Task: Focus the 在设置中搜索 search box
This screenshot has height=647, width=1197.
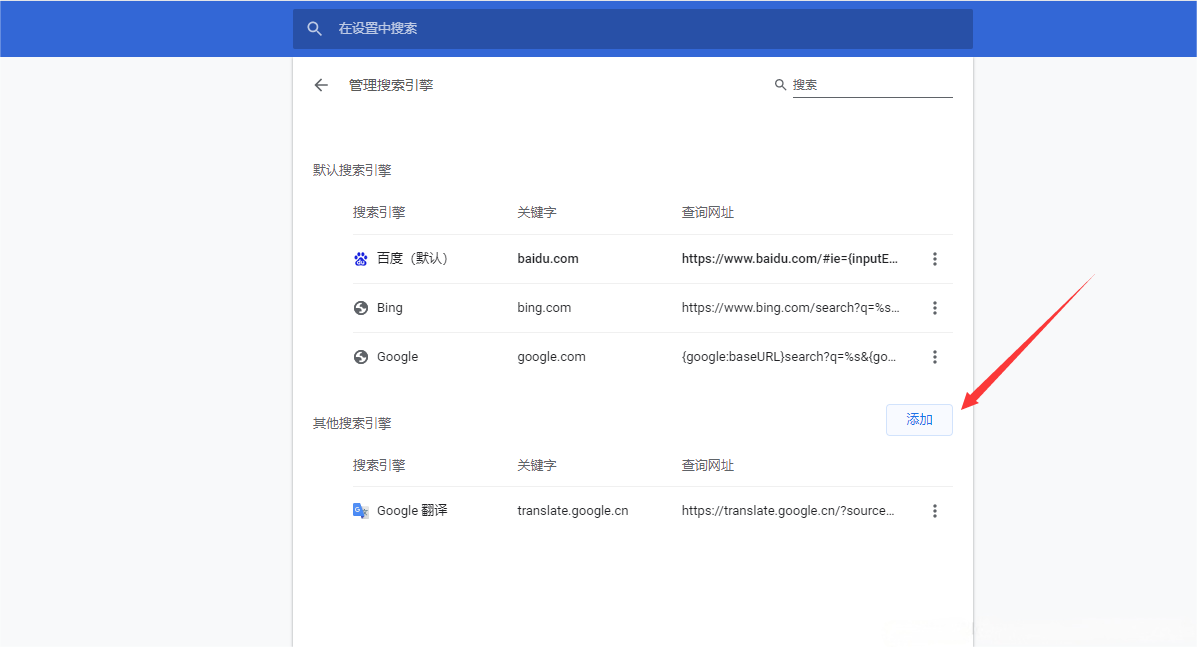Action: pos(633,29)
